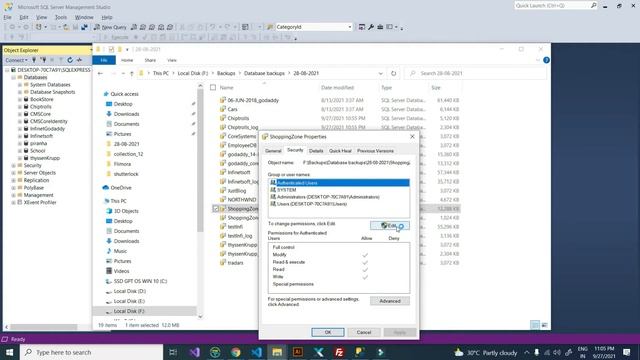The height and width of the screenshot is (360, 640).
Task: Click the Activity Monitor icon in Object Explorer
Action: tap(79, 60)
